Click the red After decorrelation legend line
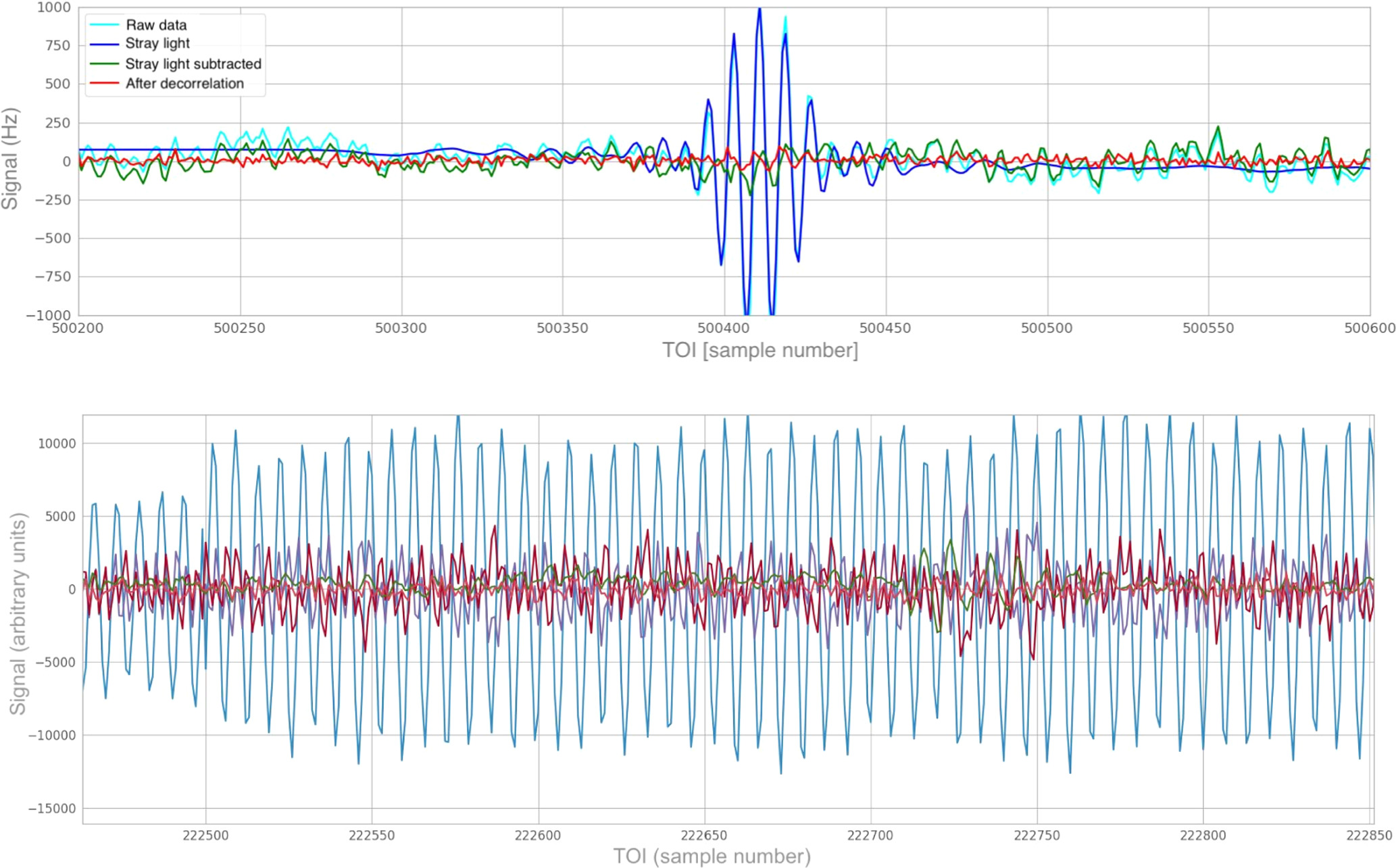1396x868 pixels. [105, 84]
